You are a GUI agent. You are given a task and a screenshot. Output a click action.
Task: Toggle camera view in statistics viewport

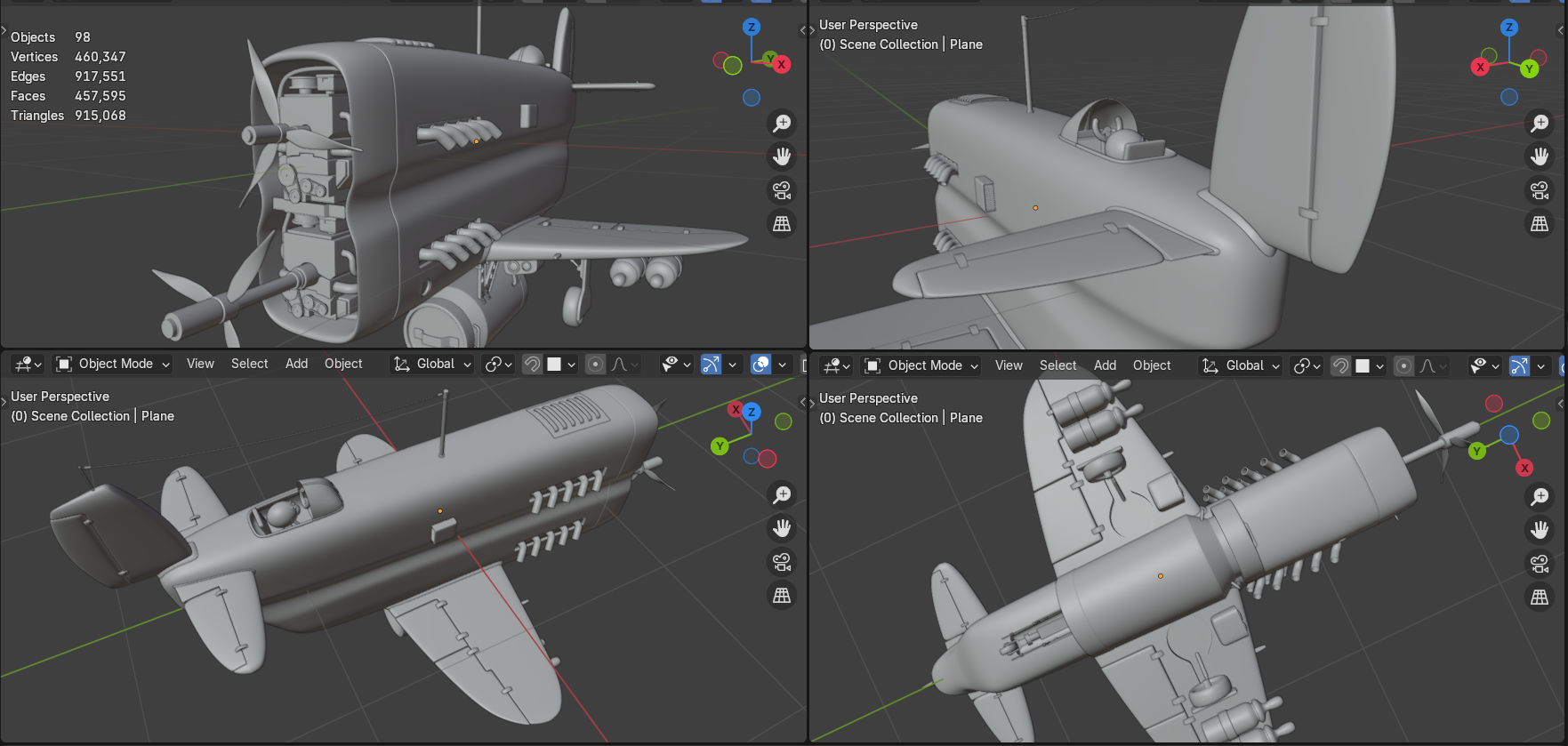point(782,190)
